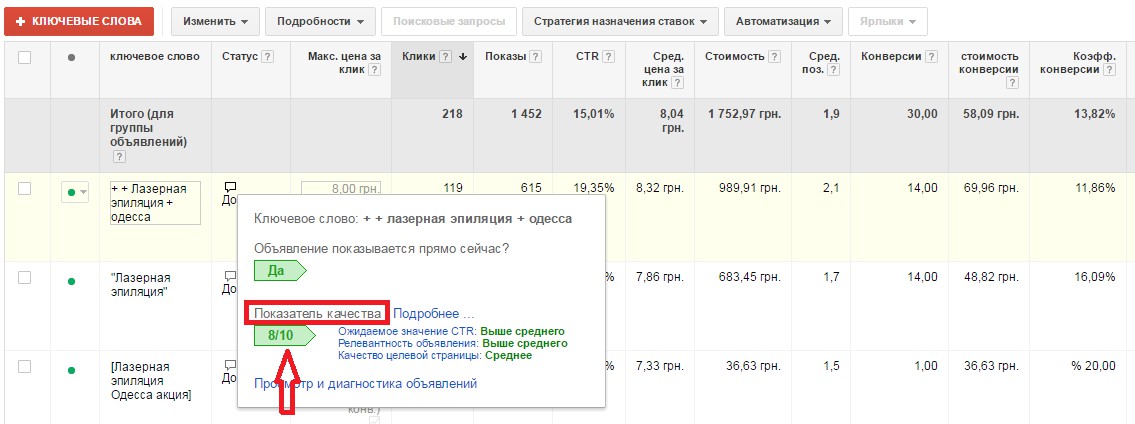Click the red КЛЮЧЕВЫЕ СЛОВА button
The width and height of the screenshot is (1135, 424).
click(79, 21)
